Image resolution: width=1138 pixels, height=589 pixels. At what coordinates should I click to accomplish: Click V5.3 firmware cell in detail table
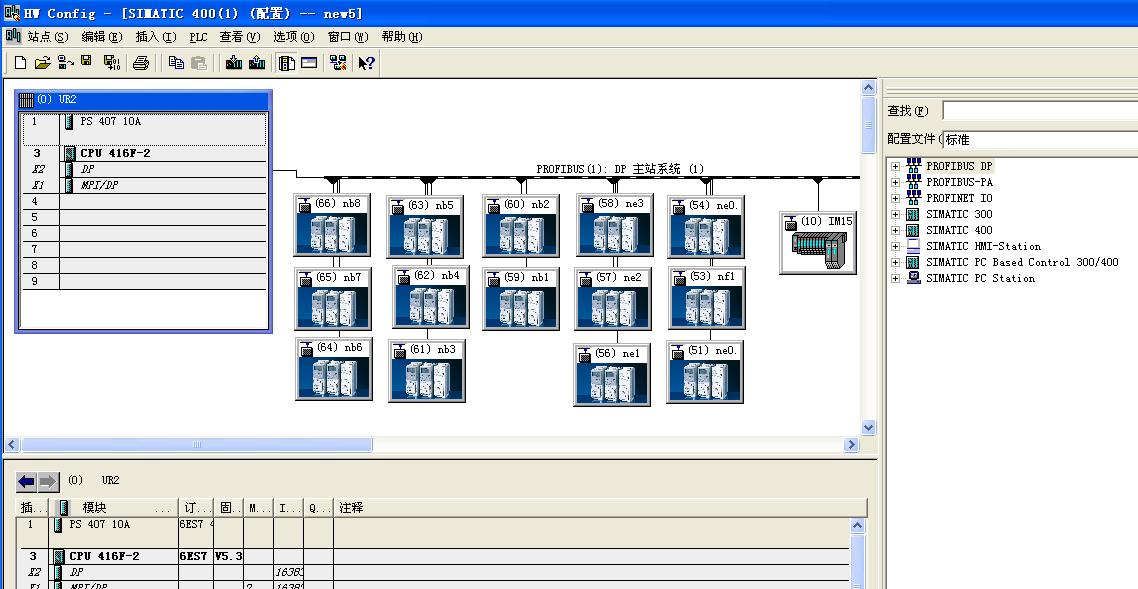click(229, 556)
